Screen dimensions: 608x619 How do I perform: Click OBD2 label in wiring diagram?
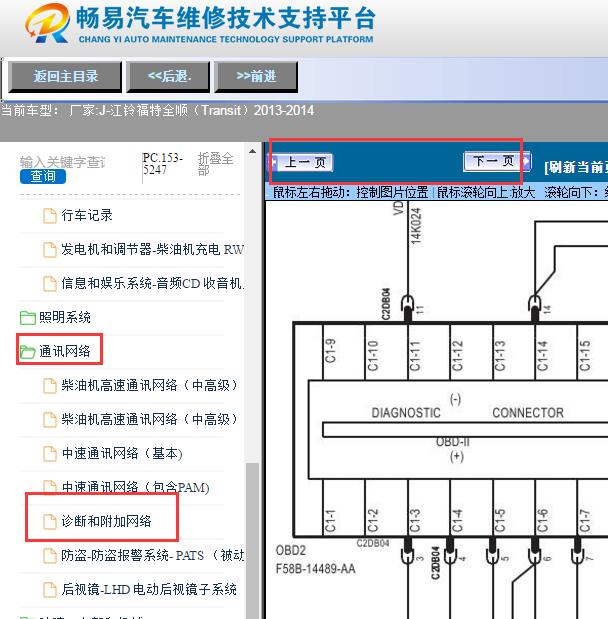(291, 550)
